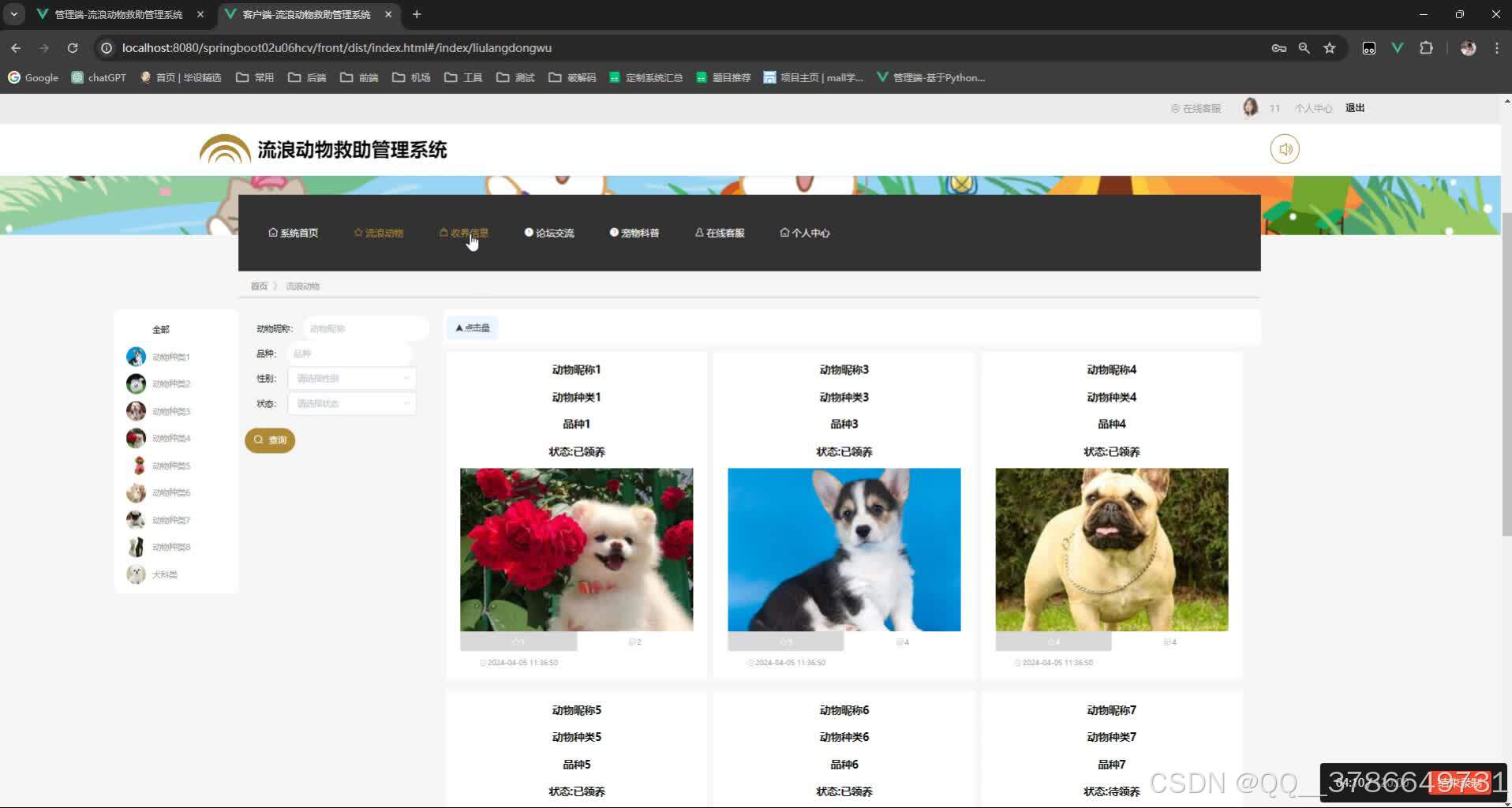Click the zoom magnifier icon in address bar
This screenshot has height=808, width=1512.
(x=1304, y=48)
